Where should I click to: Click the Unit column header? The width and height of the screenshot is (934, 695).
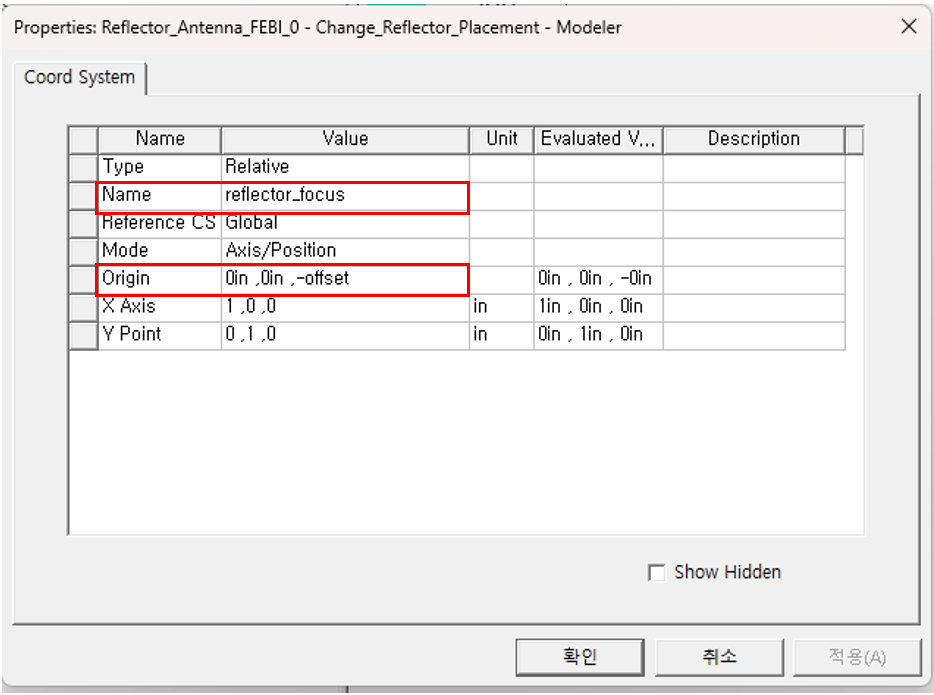pos(501,139)
